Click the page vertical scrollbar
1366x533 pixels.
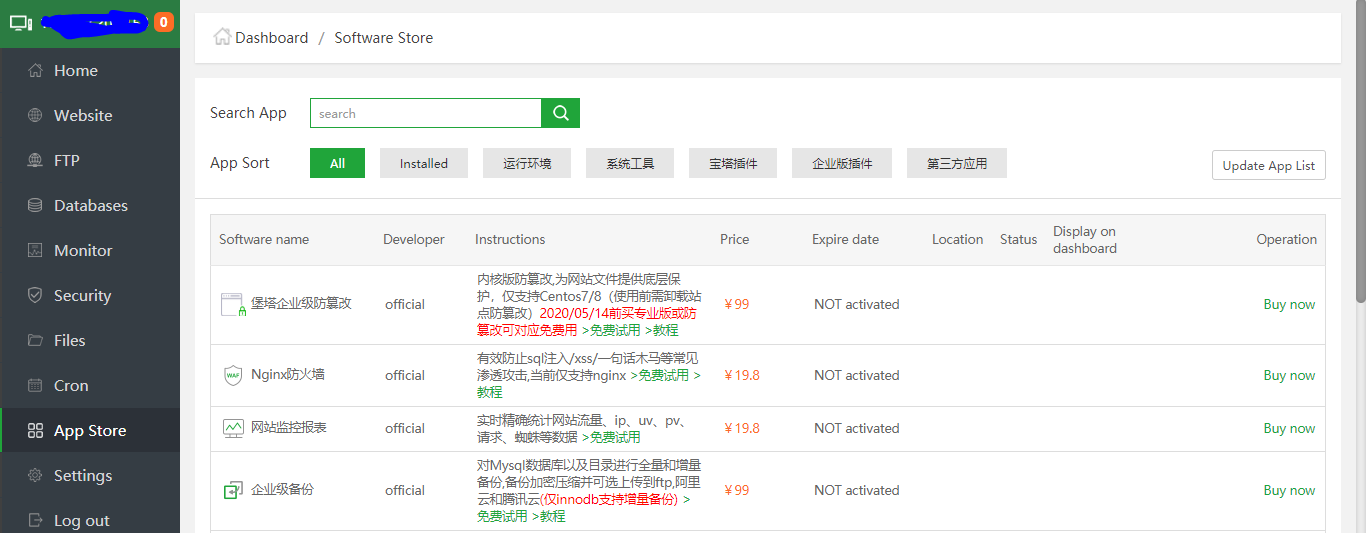1360,150
